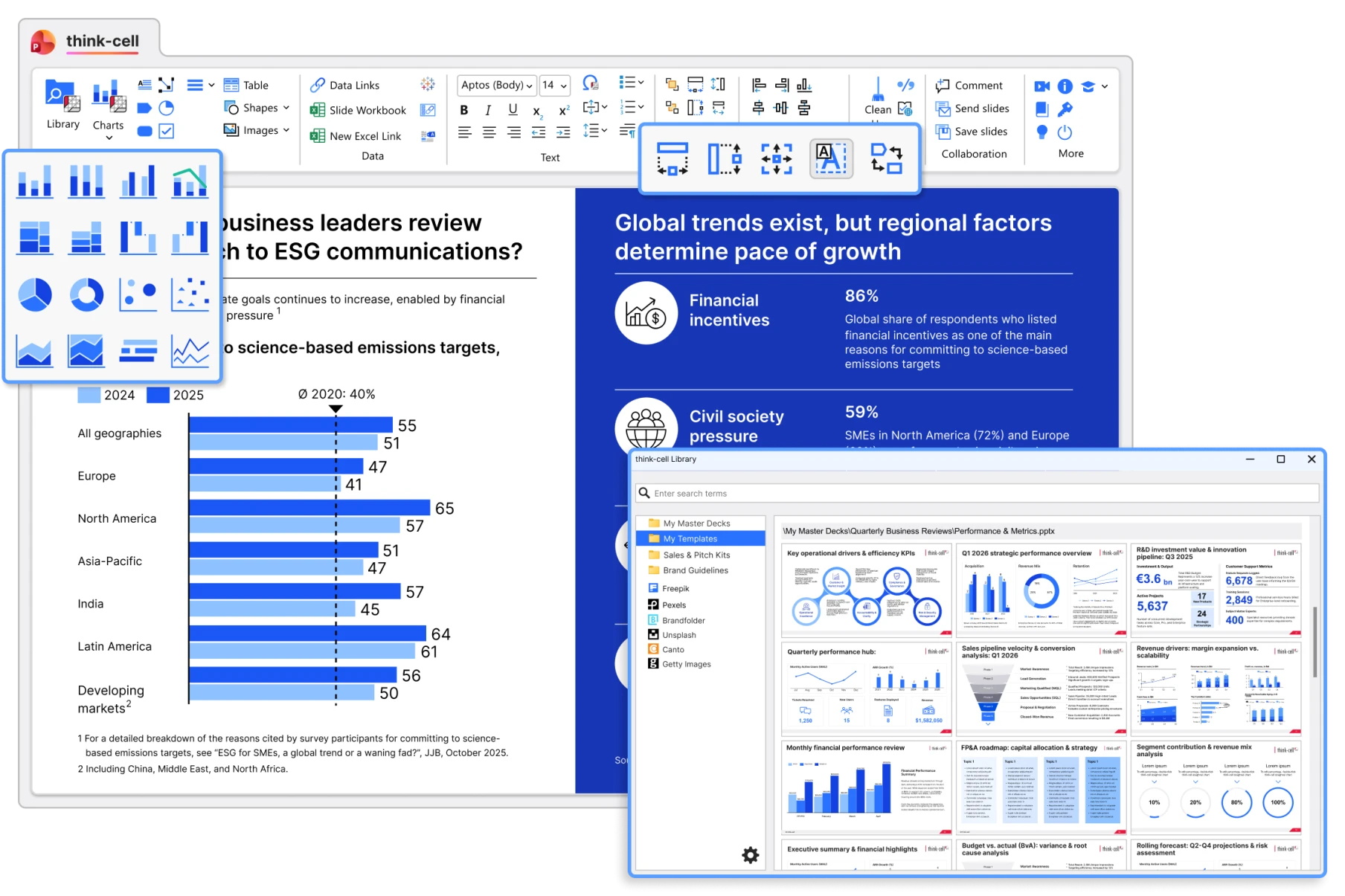Select the Sales & Pitch Kits folder
The height and width of the screenshot is (896, 1345).
696,555
